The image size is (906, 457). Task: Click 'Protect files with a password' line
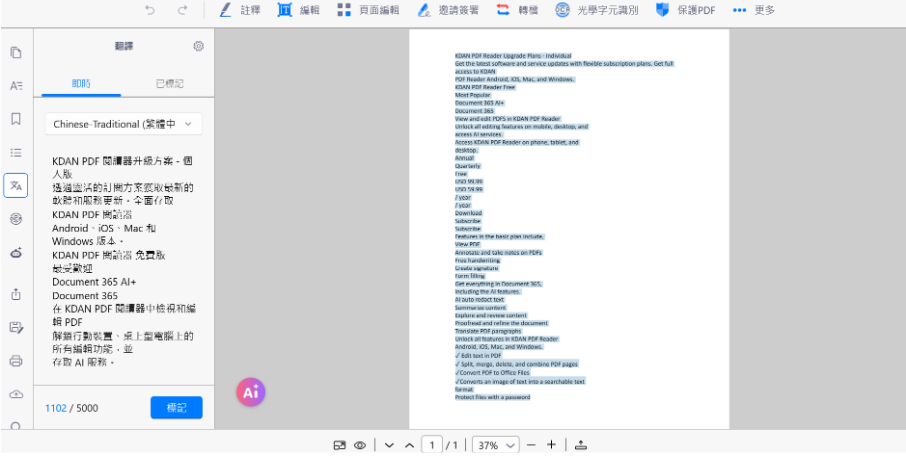pos(492,397)
